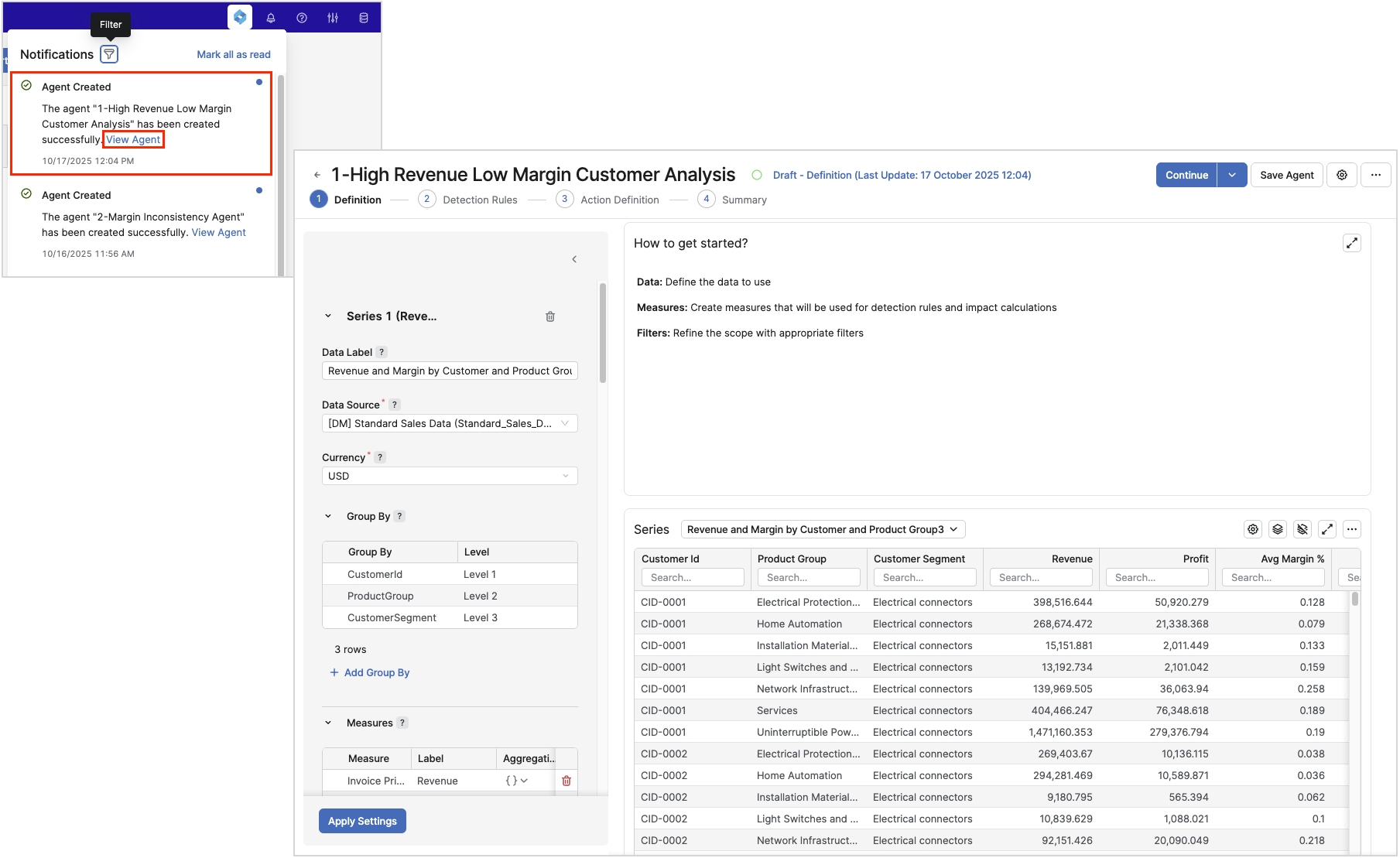
Task: Collapse the Group By section
Action: (328, 516)
